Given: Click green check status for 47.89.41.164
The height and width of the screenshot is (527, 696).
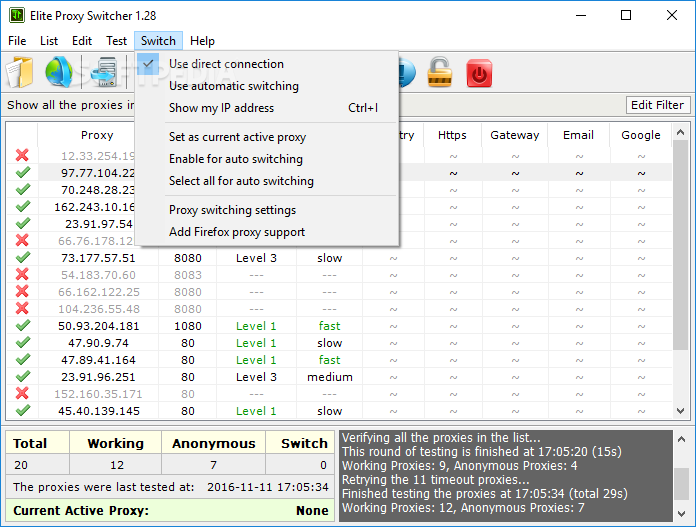Looking at the screenshot, I should click(23, 360).
